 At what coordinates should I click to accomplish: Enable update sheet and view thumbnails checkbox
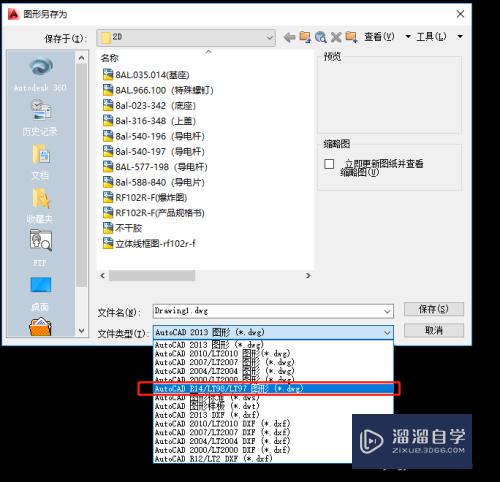click(x=329, y=164)
